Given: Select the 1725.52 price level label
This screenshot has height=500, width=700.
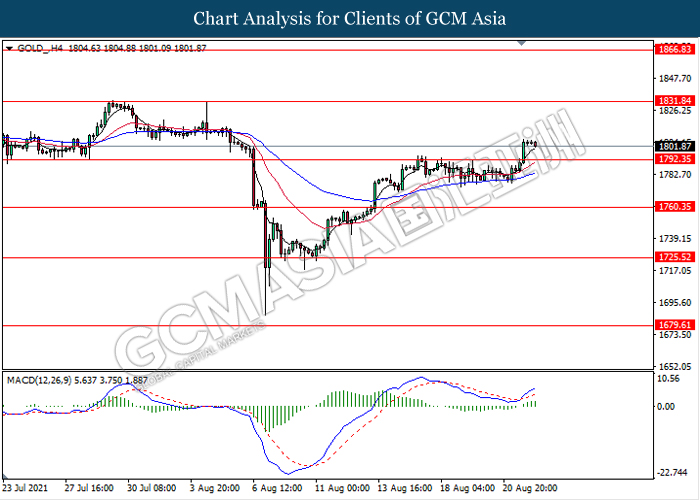Looking at the screenshot, I should coord(675,257).
